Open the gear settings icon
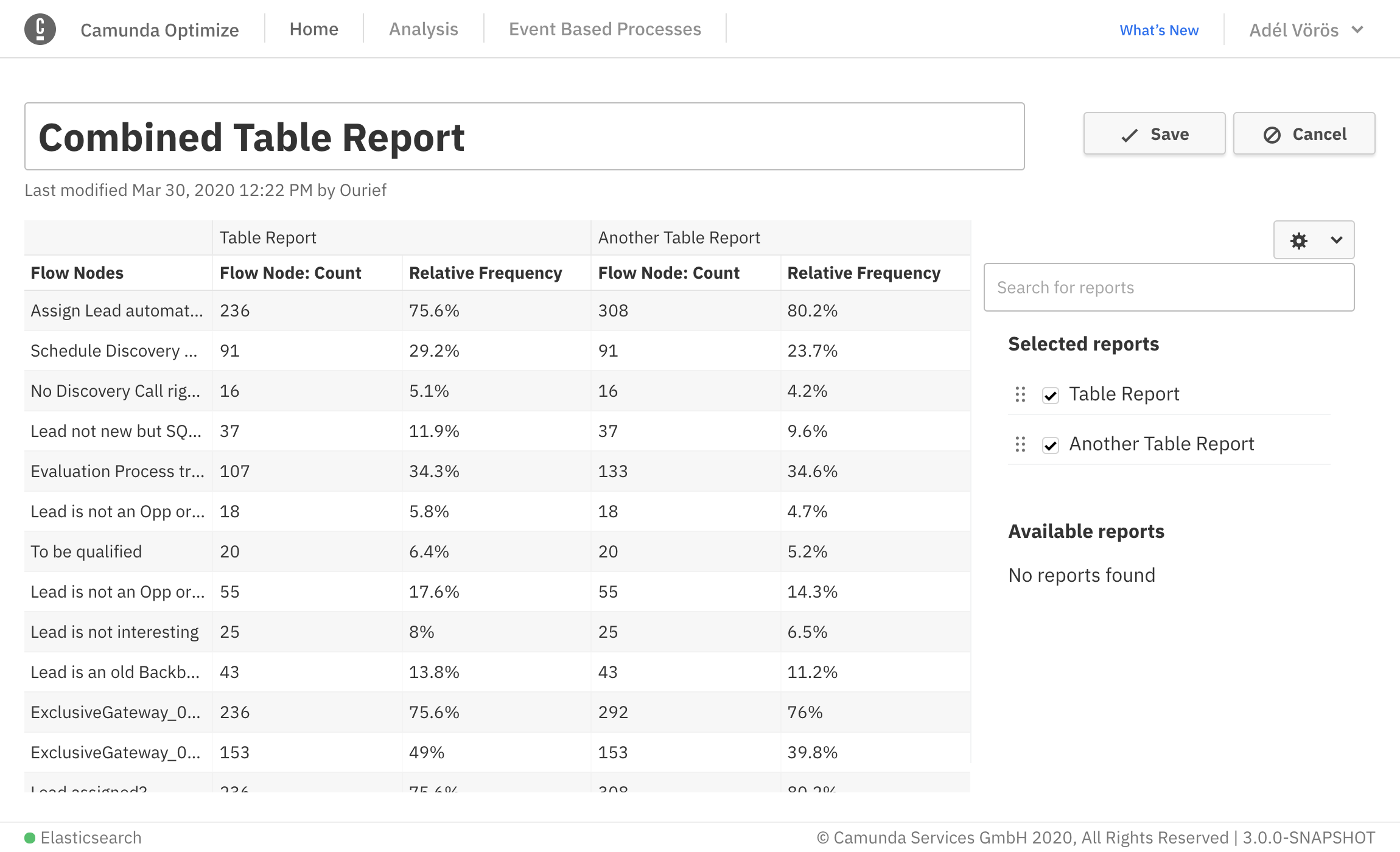 click(x=1299, y=240)
